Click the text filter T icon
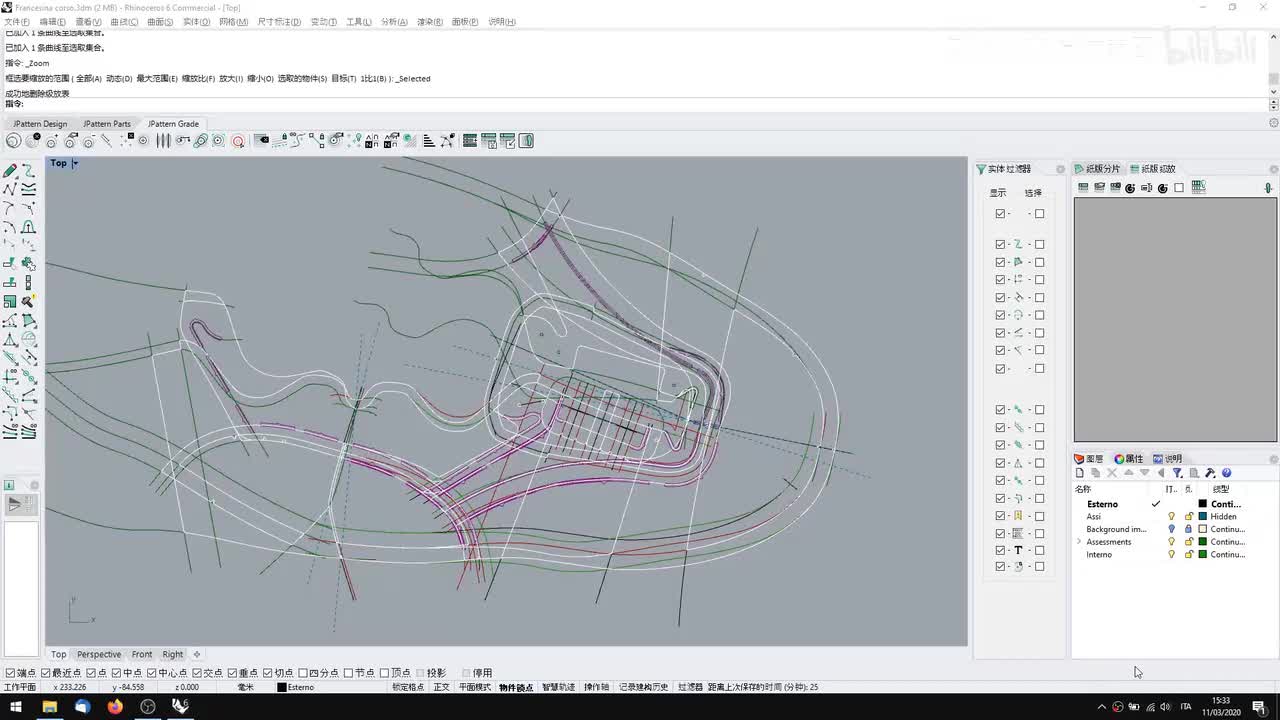Viewport: 1280px width, 720px height. (1018, 550)
